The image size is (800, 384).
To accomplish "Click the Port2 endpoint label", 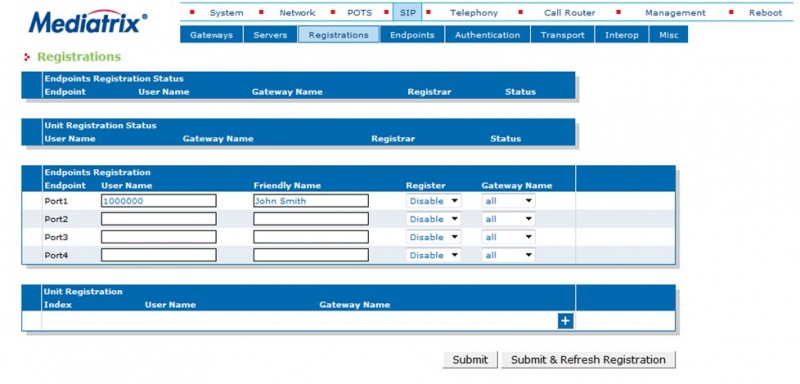I will pyautogui.click(x=56, y=219).
